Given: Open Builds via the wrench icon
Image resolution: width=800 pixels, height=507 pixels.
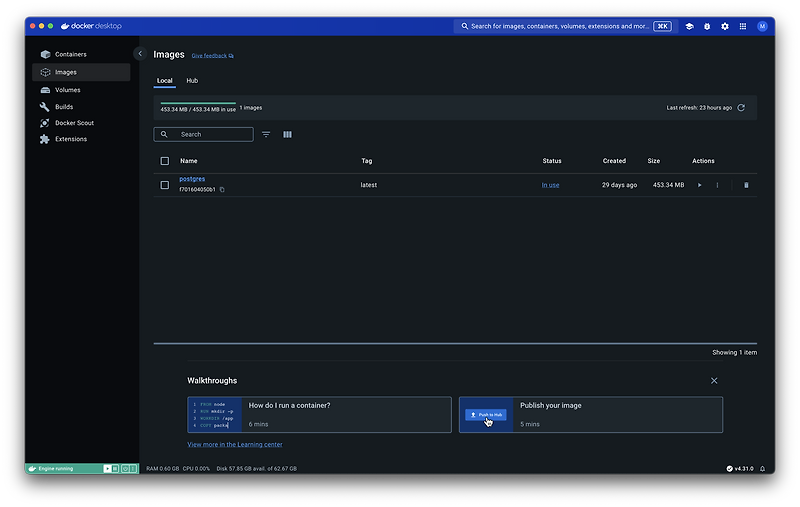Looking at the screenshot, I should tap(45, 107).
